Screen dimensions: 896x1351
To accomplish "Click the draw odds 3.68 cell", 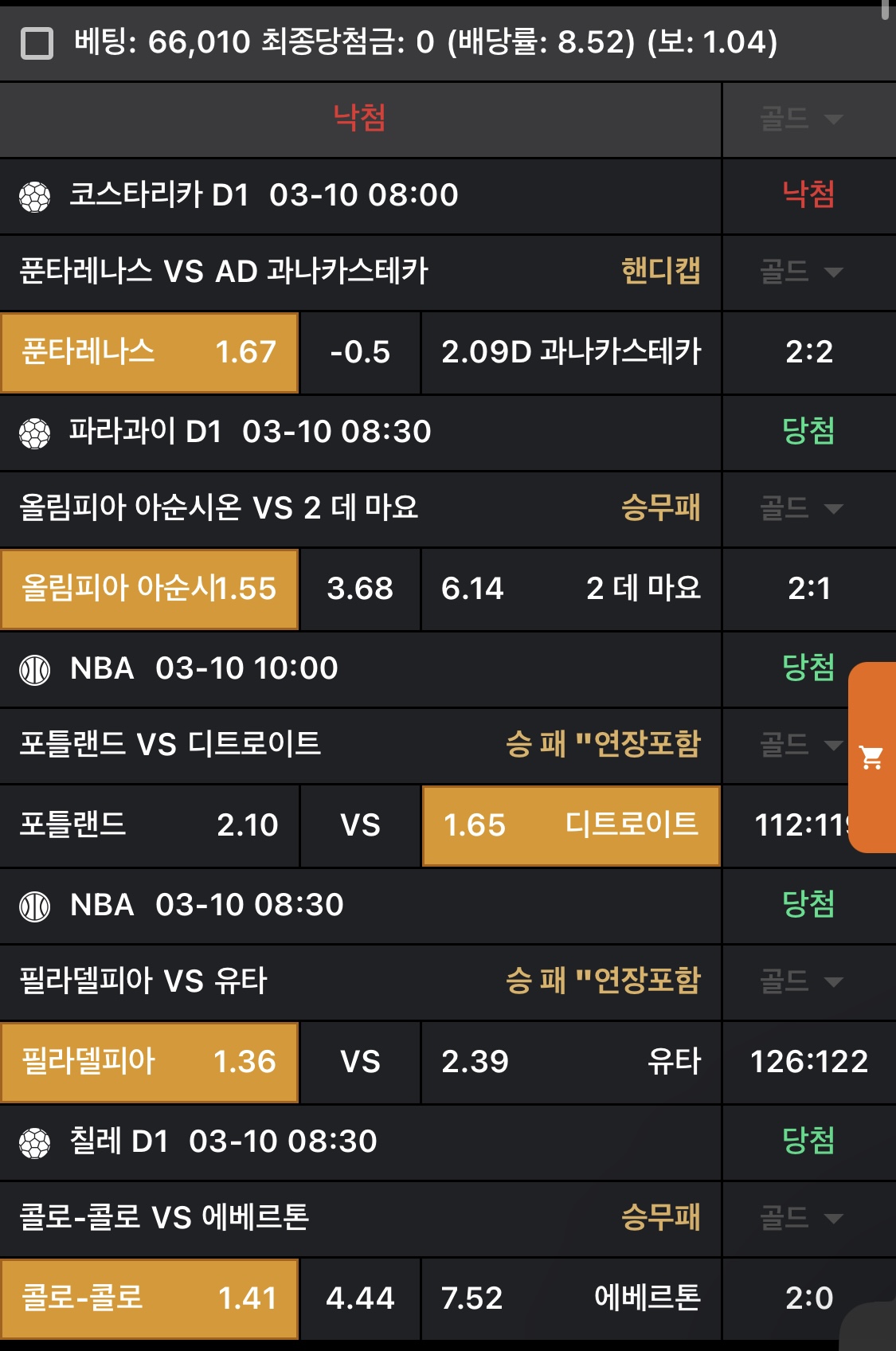I will [x=360, y=589].
